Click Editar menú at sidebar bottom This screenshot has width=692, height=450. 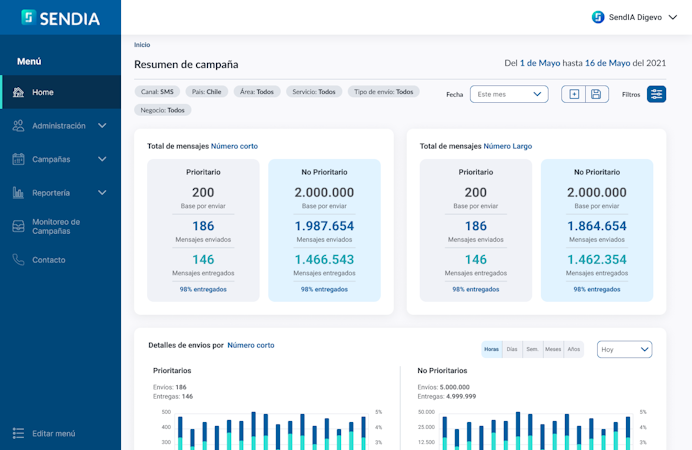pos(53,433)
